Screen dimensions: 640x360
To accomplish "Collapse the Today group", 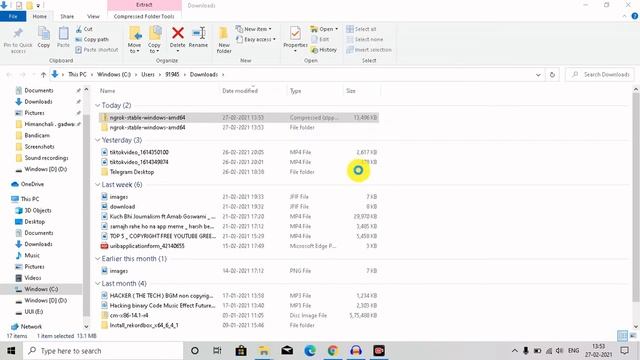I will pos(98,105).
